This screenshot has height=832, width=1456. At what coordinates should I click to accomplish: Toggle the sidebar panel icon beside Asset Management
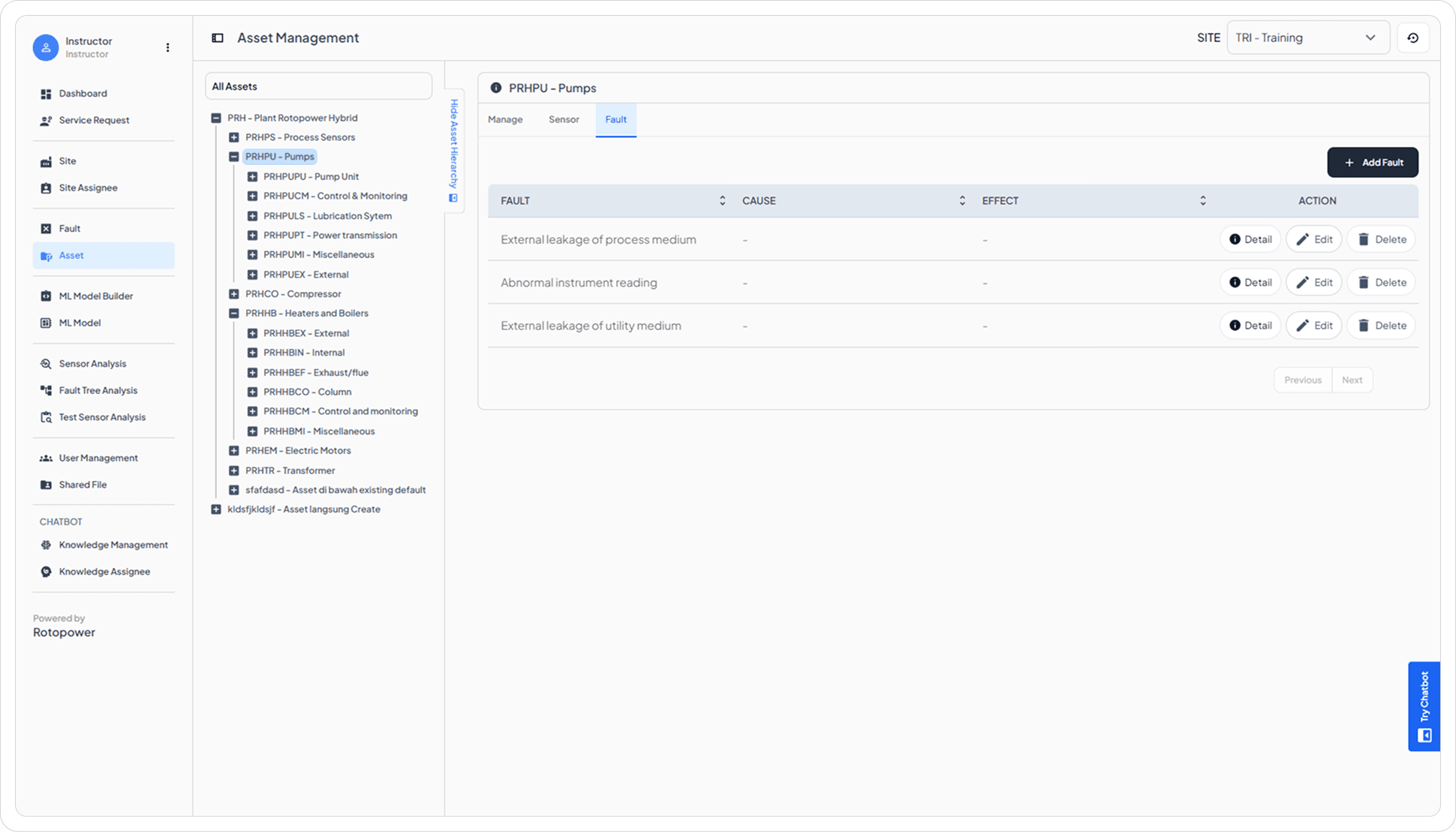218,38
